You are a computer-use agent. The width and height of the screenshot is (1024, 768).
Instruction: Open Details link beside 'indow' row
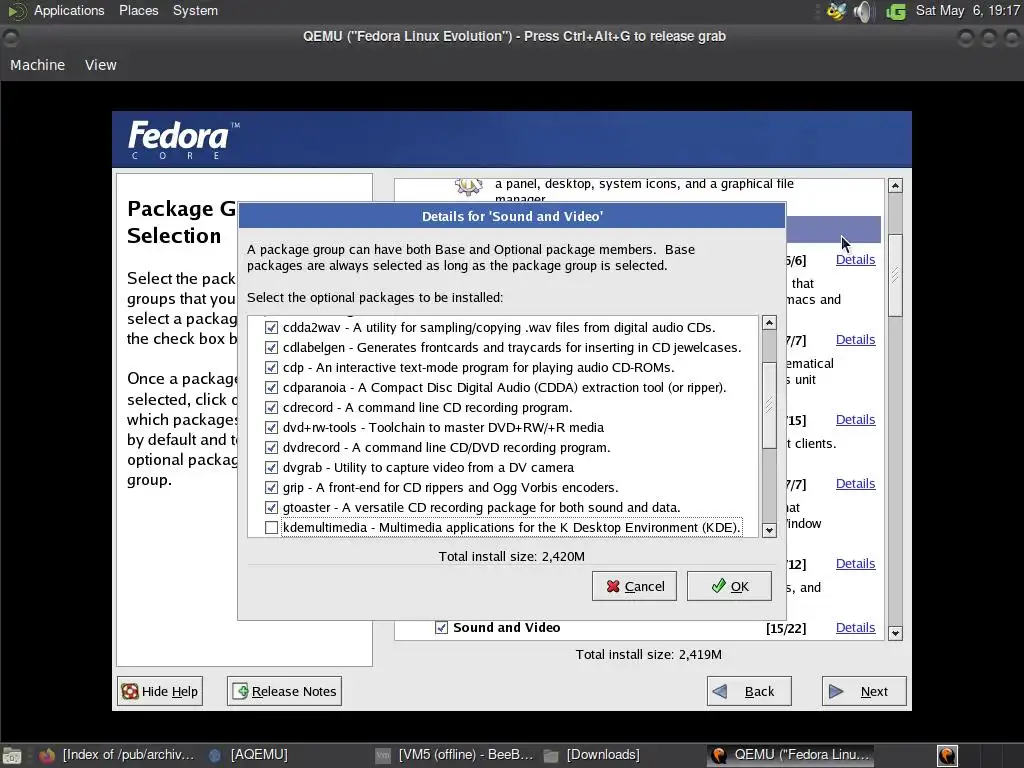[x=855, y=483]
